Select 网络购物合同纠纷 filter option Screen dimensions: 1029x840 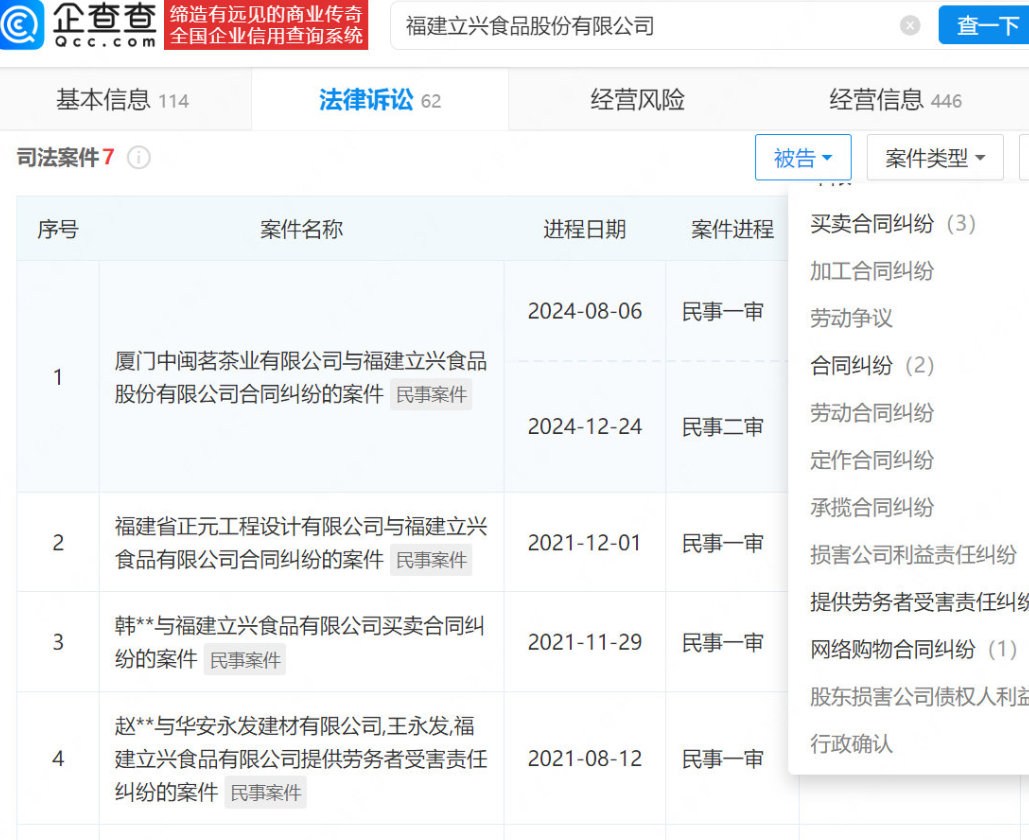(896, 650)
